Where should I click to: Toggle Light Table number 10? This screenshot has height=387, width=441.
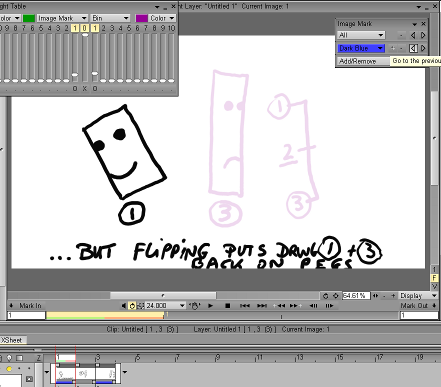(x=171, y=28)
